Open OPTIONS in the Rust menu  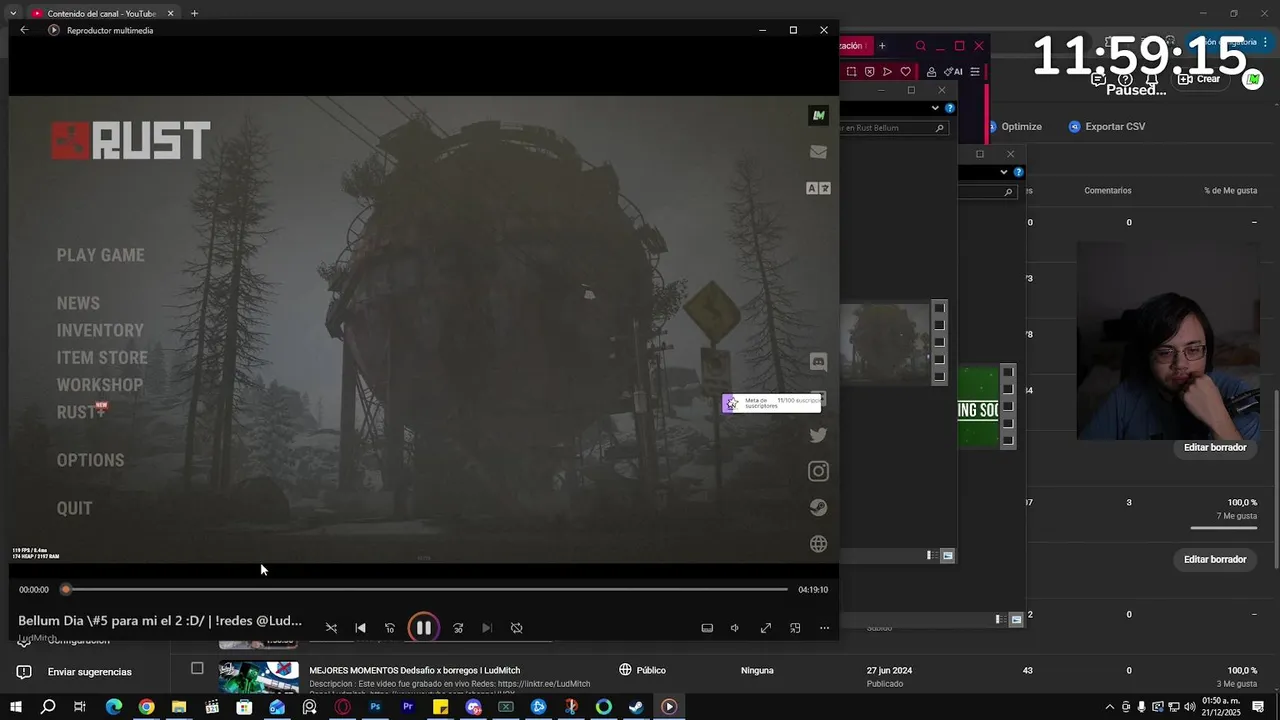point(90,460)
